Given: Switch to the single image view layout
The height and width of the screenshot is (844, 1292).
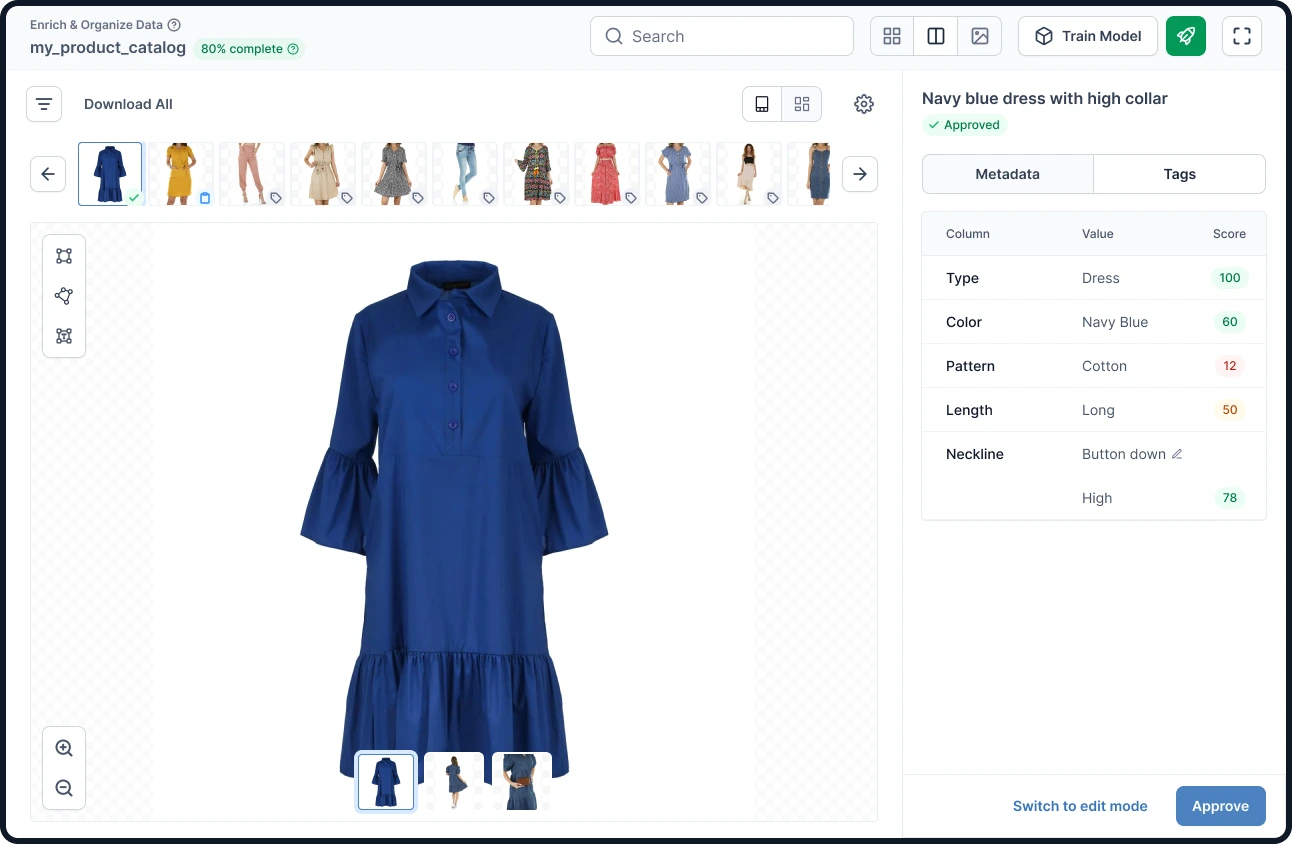Looking at the screenshot, I should tap(762, 104).
